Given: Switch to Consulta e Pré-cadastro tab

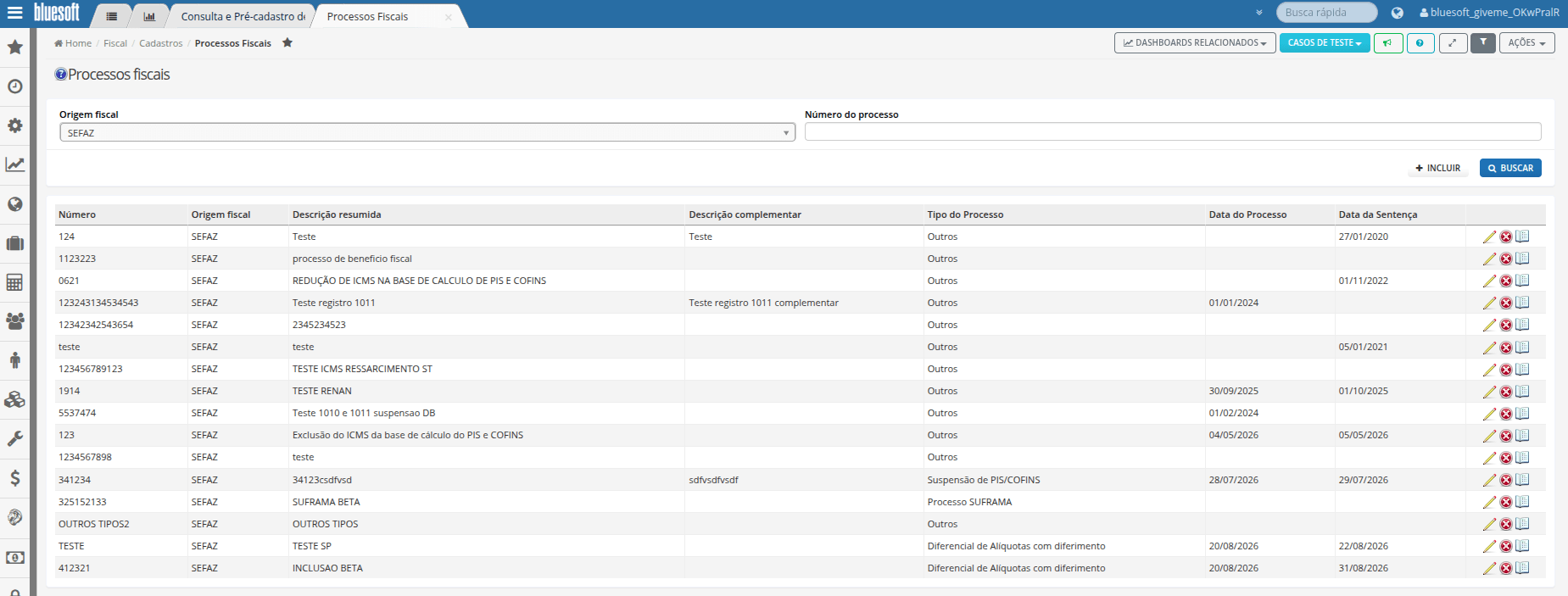Looking at the screenshot, I should (x=243, y=16).
